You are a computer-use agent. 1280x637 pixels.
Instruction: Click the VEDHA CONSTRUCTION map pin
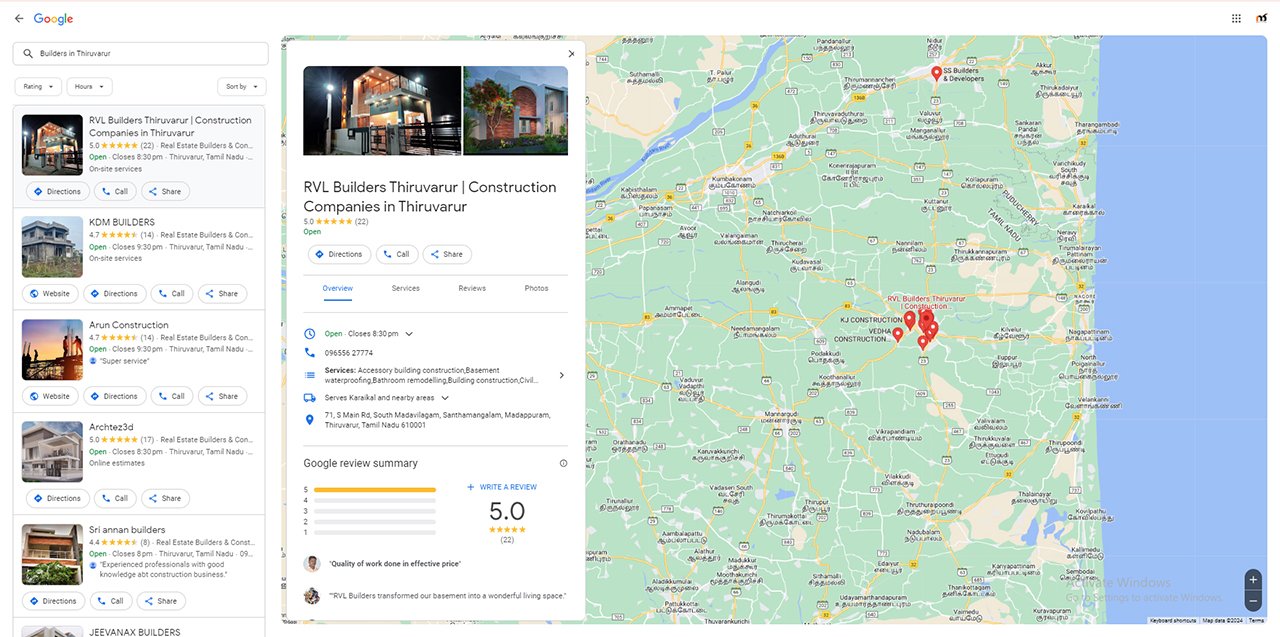[898, 335]
